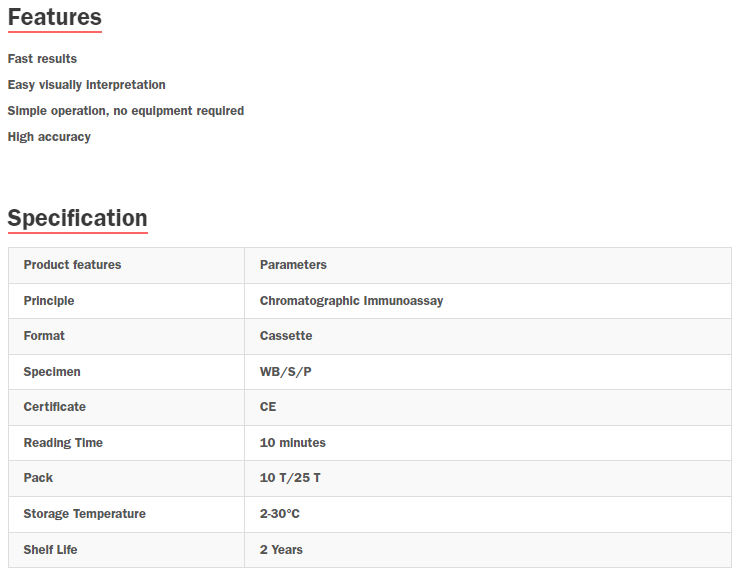Screen dimensions: 746x581
Task: Click the 'WB/S/P' specimen value
Action: (x=285, y=372)
